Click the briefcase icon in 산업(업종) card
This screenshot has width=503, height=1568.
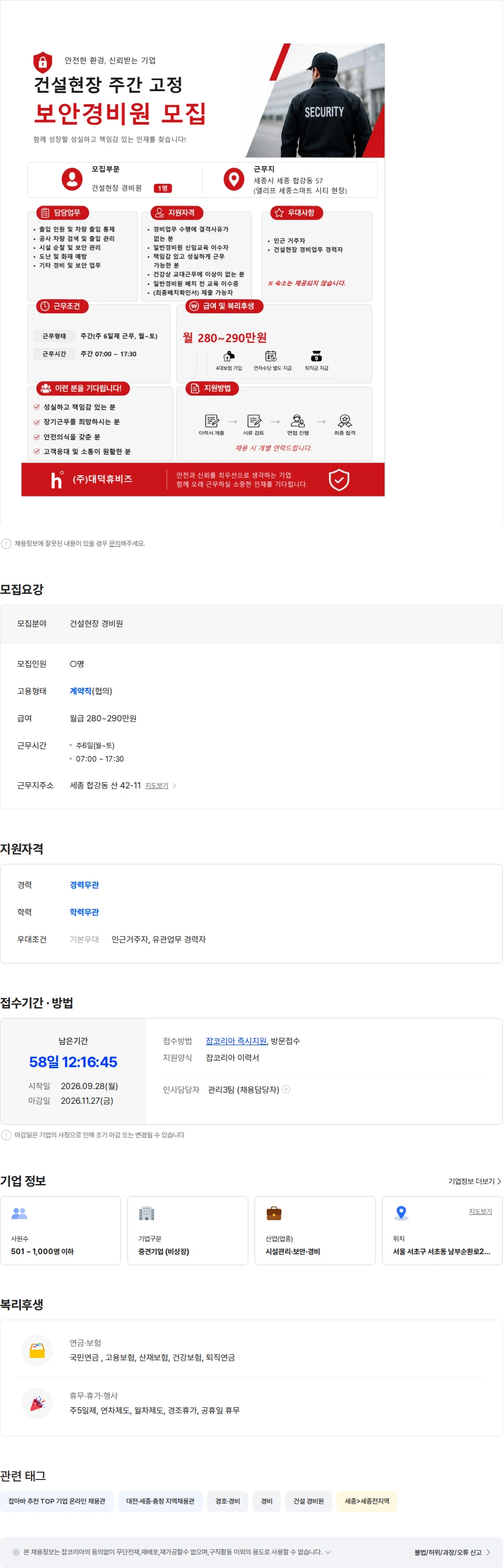274,1213
